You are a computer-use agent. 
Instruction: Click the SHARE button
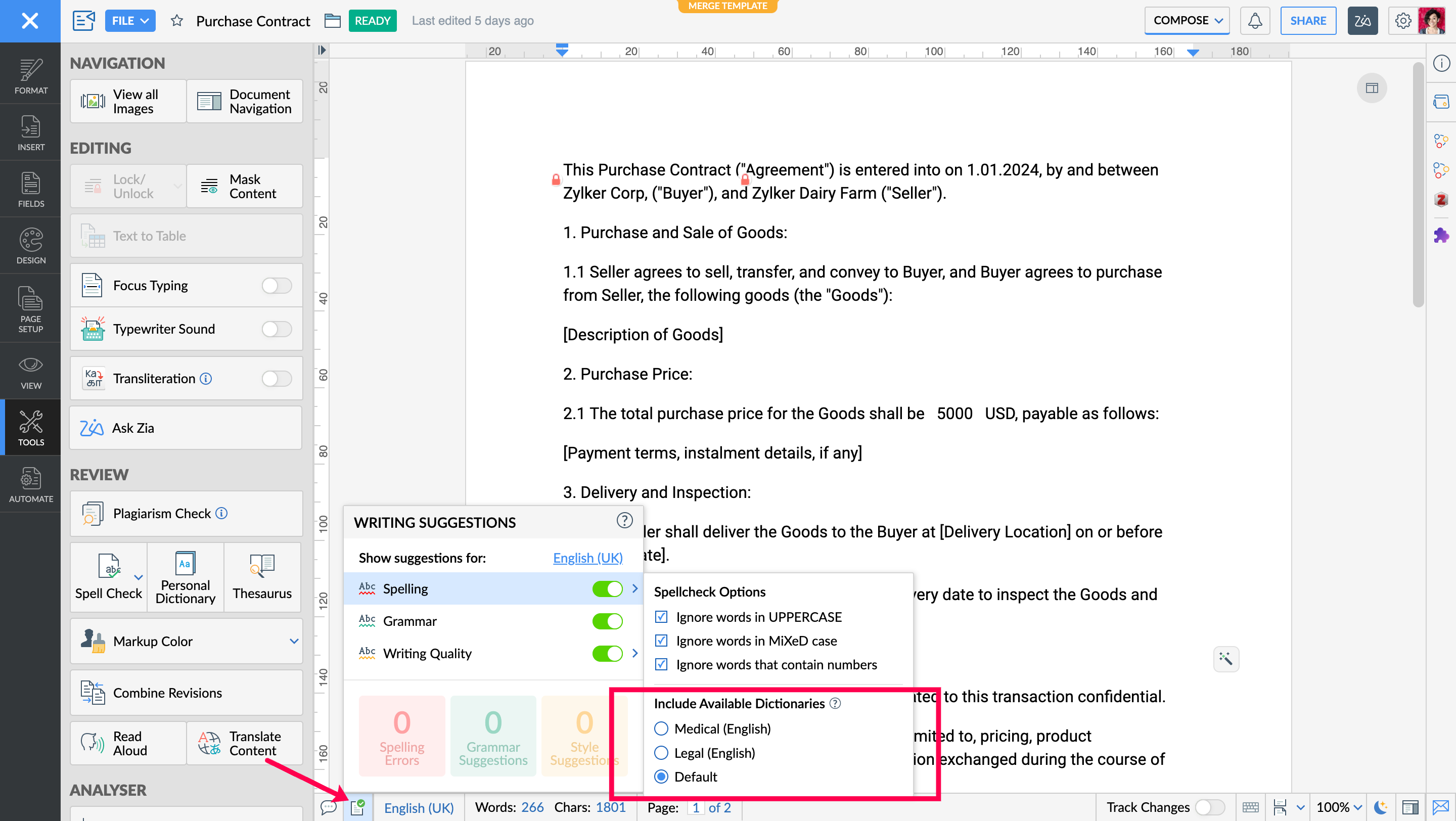[1308, 21]
